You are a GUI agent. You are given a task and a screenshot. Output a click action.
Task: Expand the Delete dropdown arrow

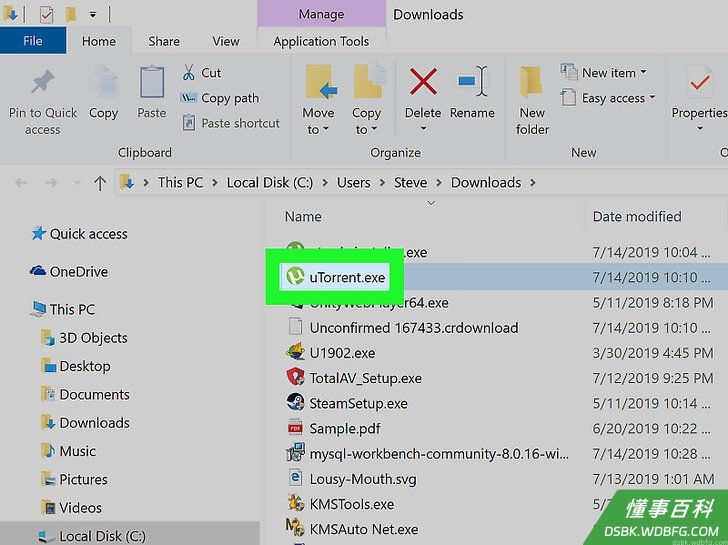(x=423, y=129)
